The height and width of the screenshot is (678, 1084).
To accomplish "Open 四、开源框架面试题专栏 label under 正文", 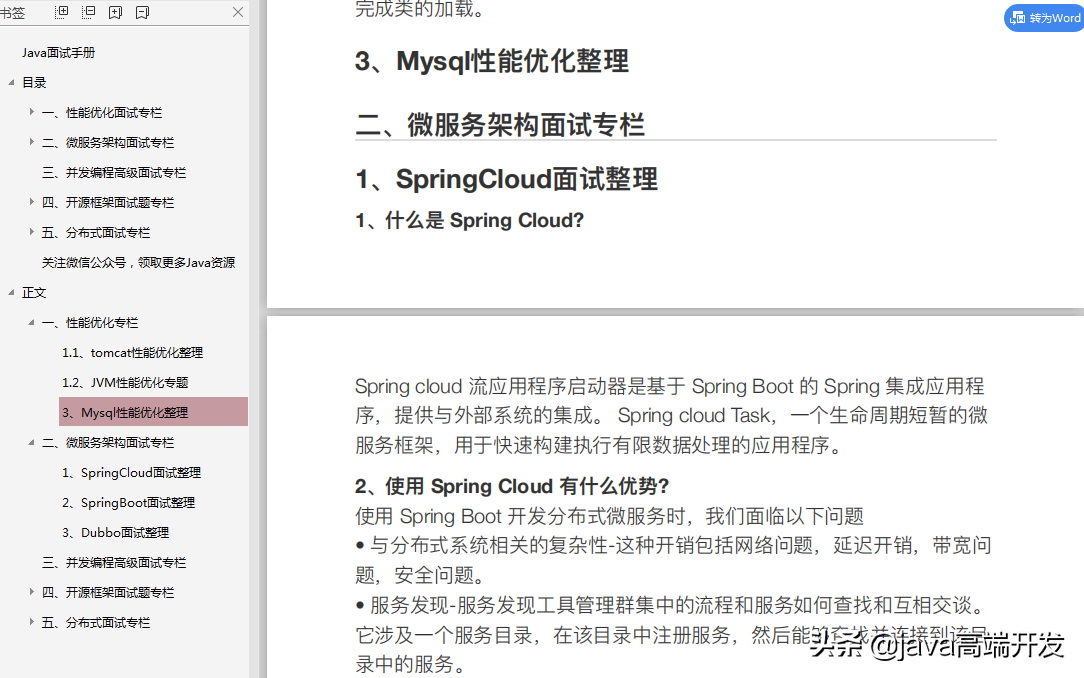I will click(x=108, y=592).
